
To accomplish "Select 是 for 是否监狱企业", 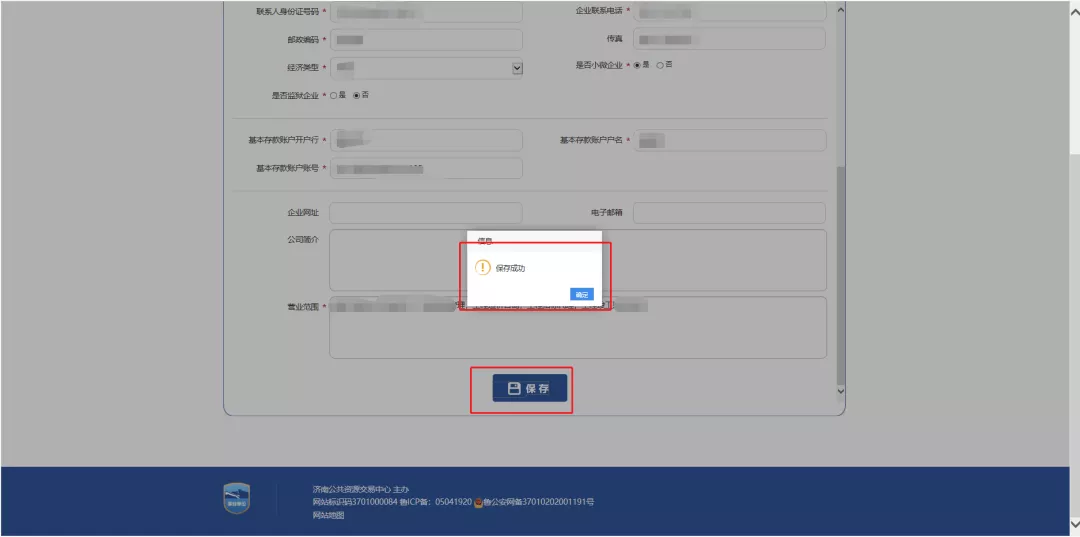I will [333, 95].
